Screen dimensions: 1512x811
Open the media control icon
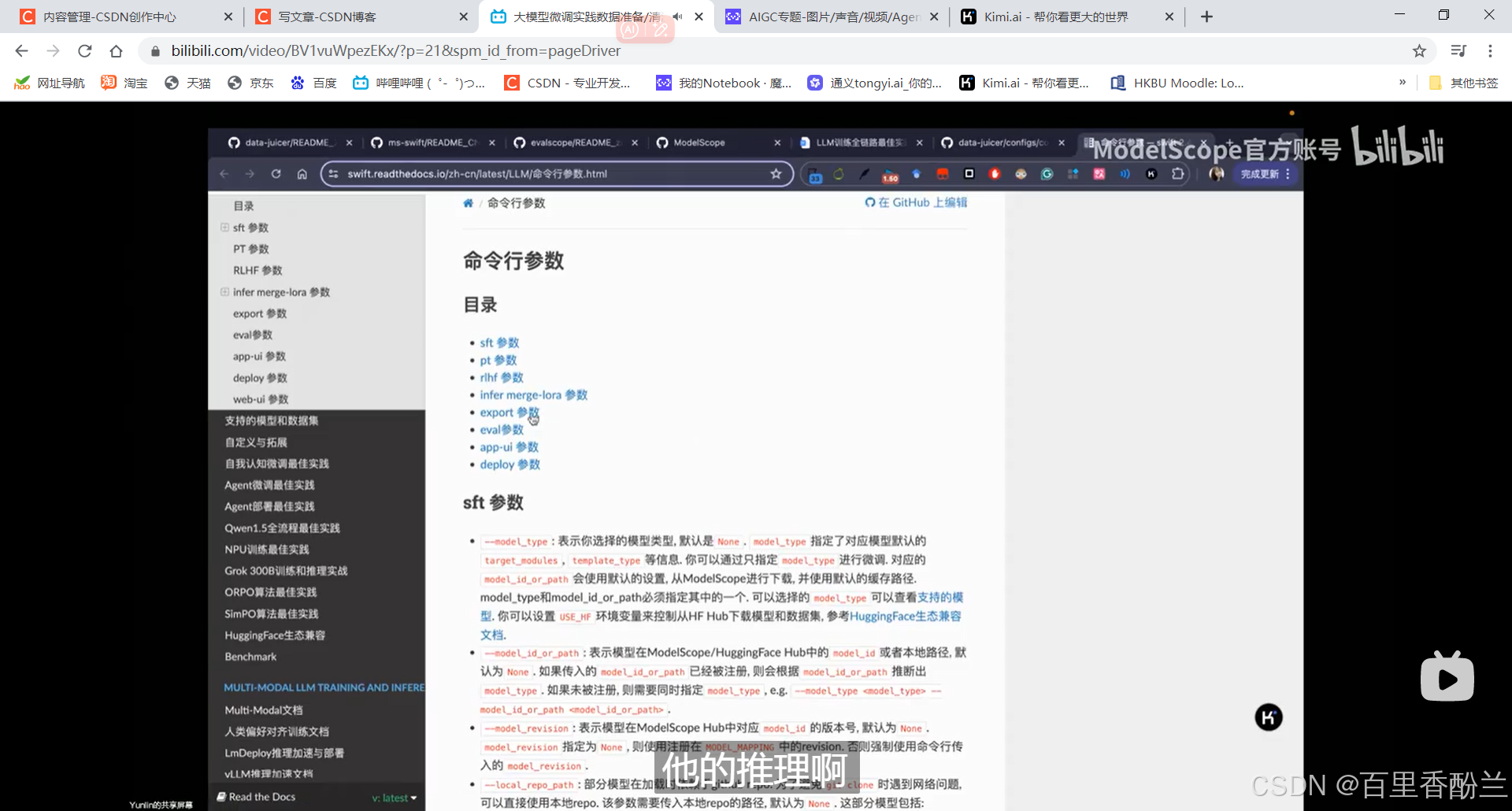click(x=1458, y=50)
